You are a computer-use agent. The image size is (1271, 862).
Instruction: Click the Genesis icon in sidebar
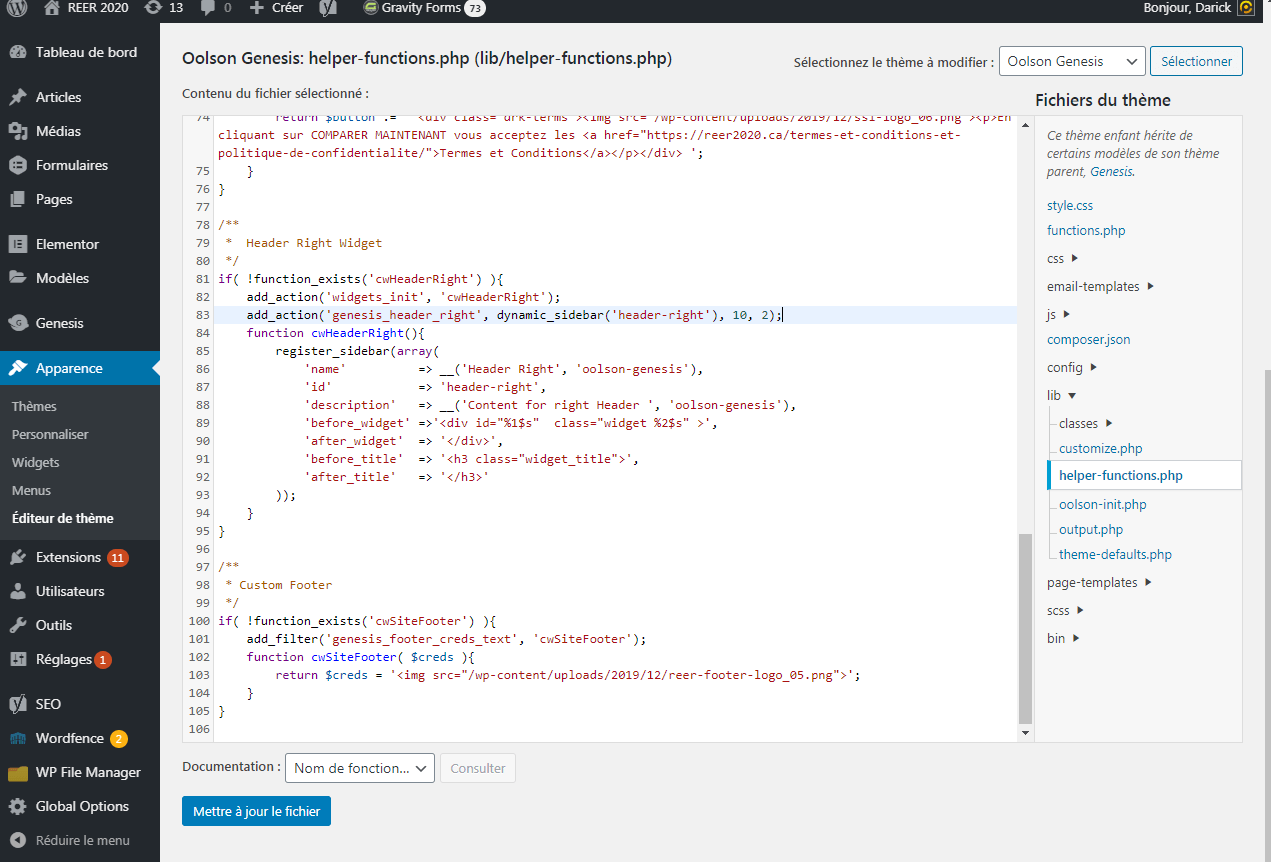coord(18,323)
